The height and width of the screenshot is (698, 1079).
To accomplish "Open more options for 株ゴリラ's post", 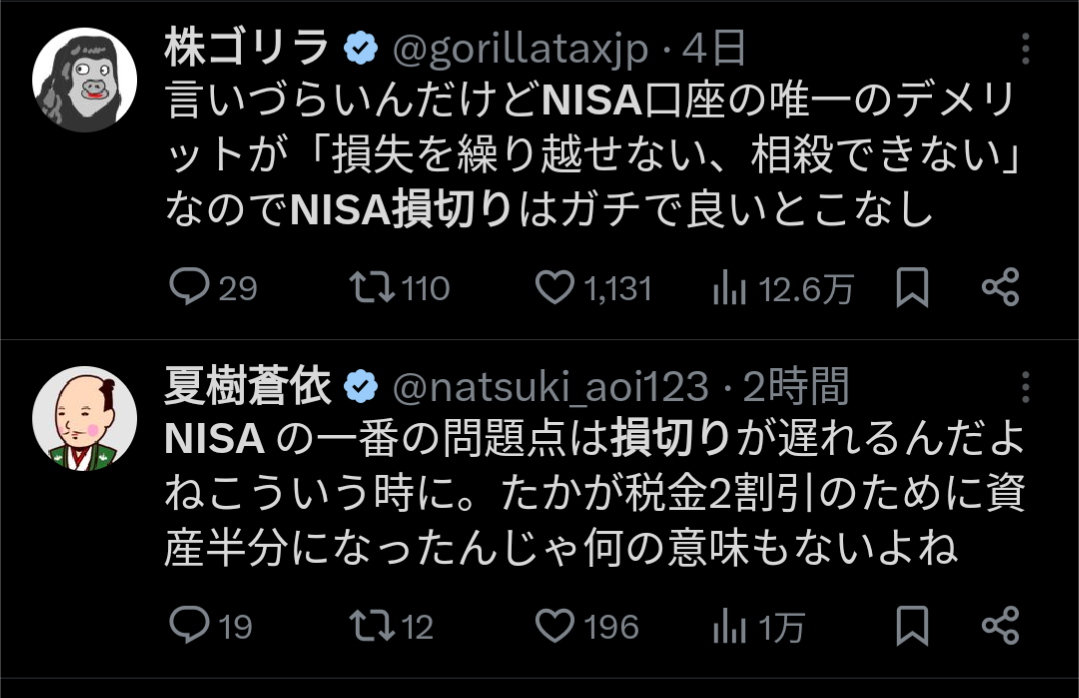I will click(x=1026, y=50).
